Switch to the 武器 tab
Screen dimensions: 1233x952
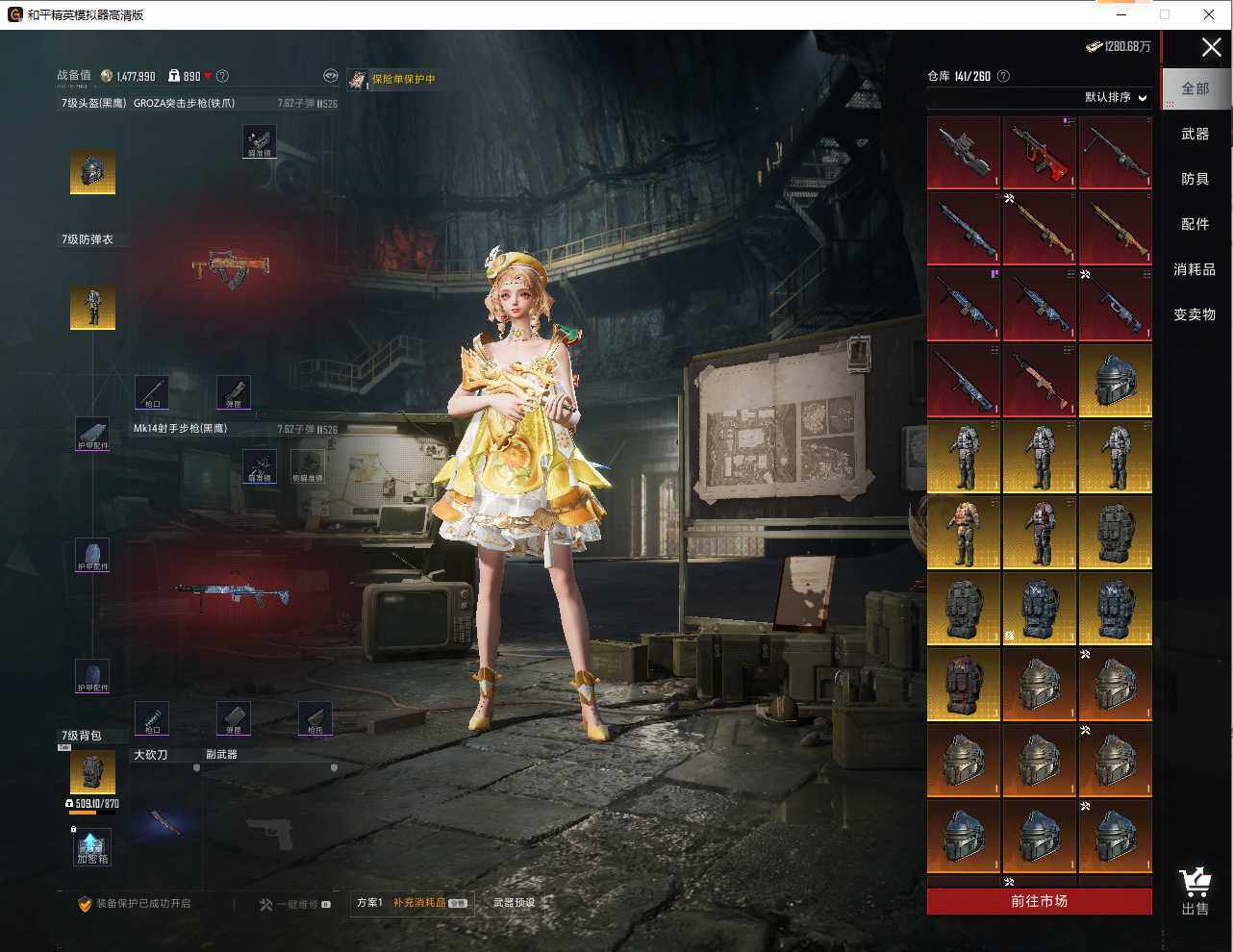point(1195,134)
